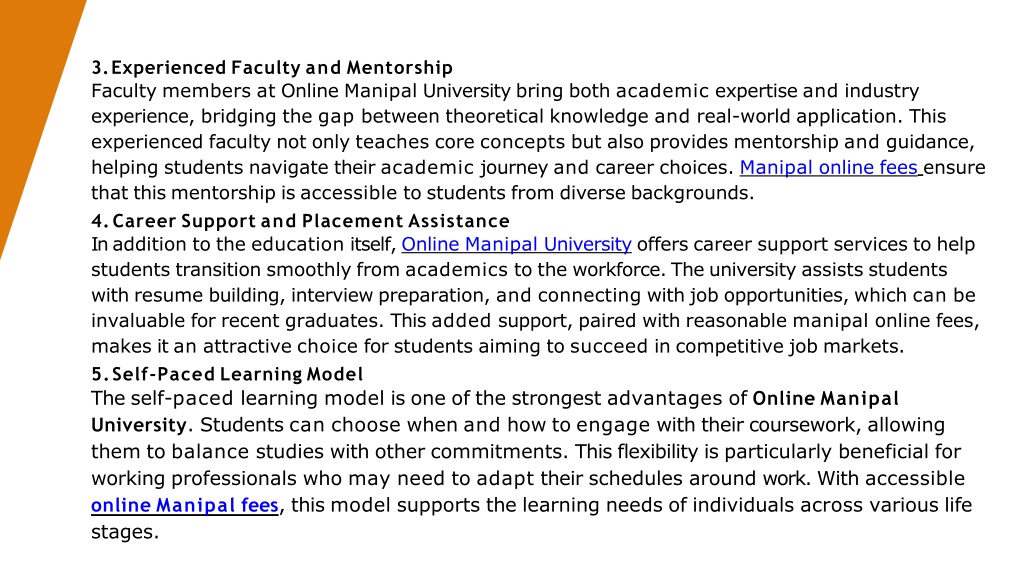The height and width of the screenshot is (576, 1024).
Task: Follow the bold "online Manipal fees" link
Action: coord(185,505)
